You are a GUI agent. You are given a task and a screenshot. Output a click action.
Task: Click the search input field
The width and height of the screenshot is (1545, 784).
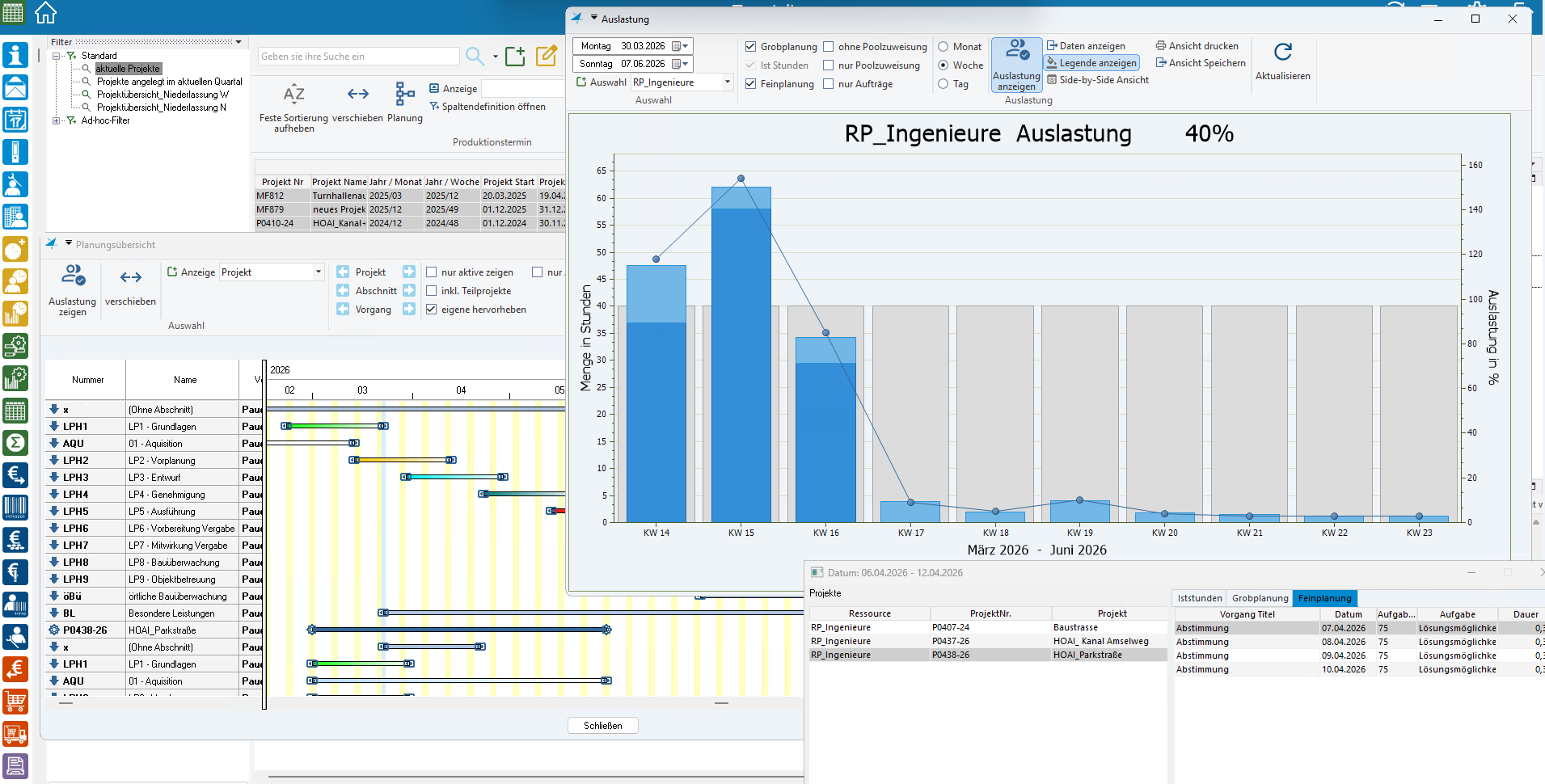click(x=358, y=57)
